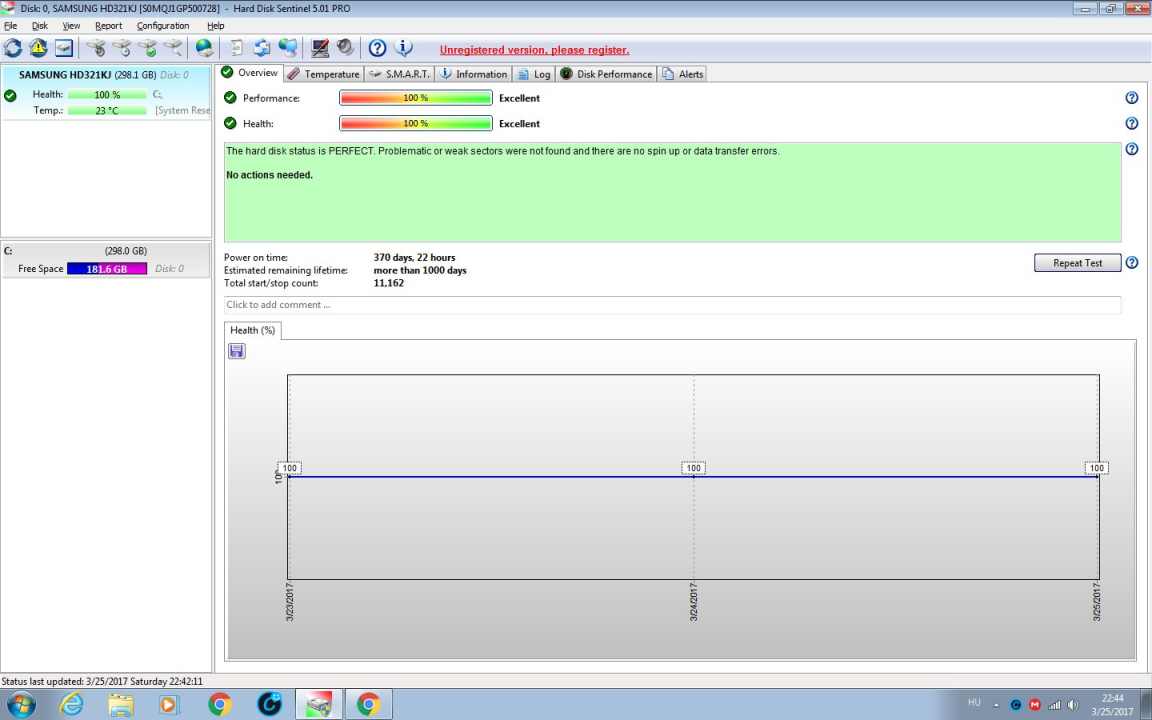Click the disk test icon with stethoscope
Image resolution: width=1152 pixels, height=720 pixels.
pos(96,48)
